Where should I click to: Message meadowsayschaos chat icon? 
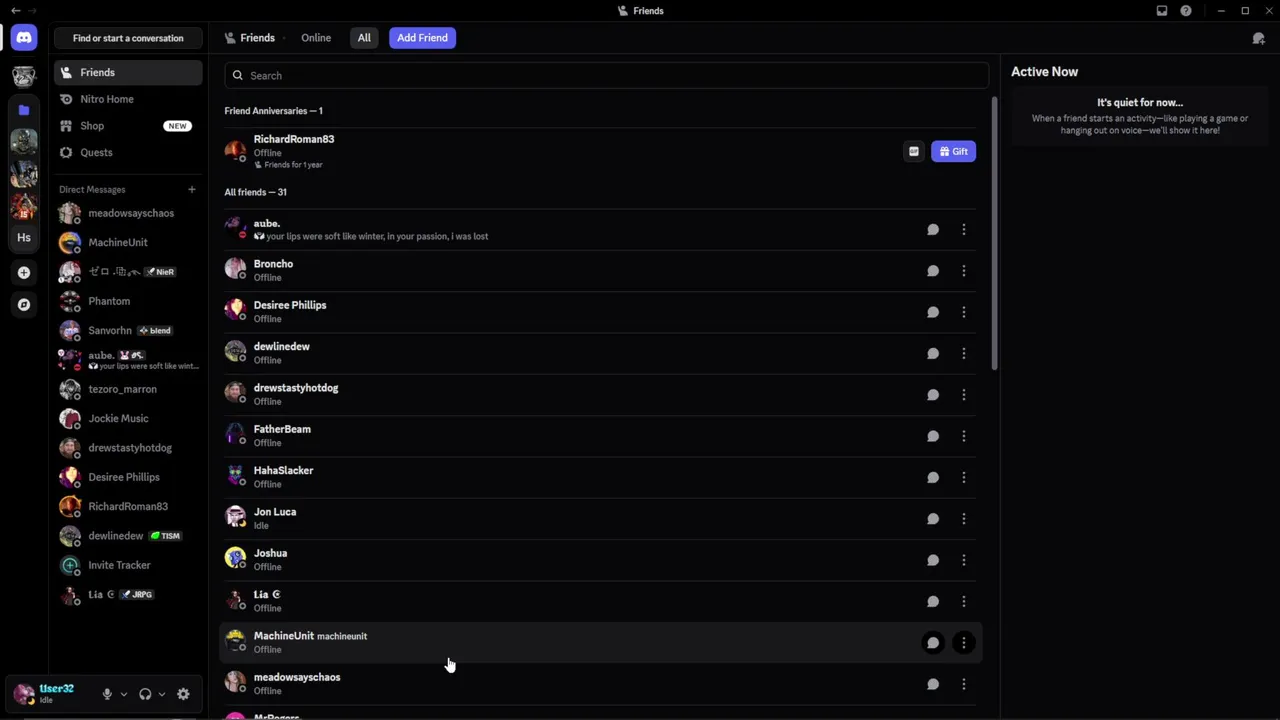[x=932, y=684]
